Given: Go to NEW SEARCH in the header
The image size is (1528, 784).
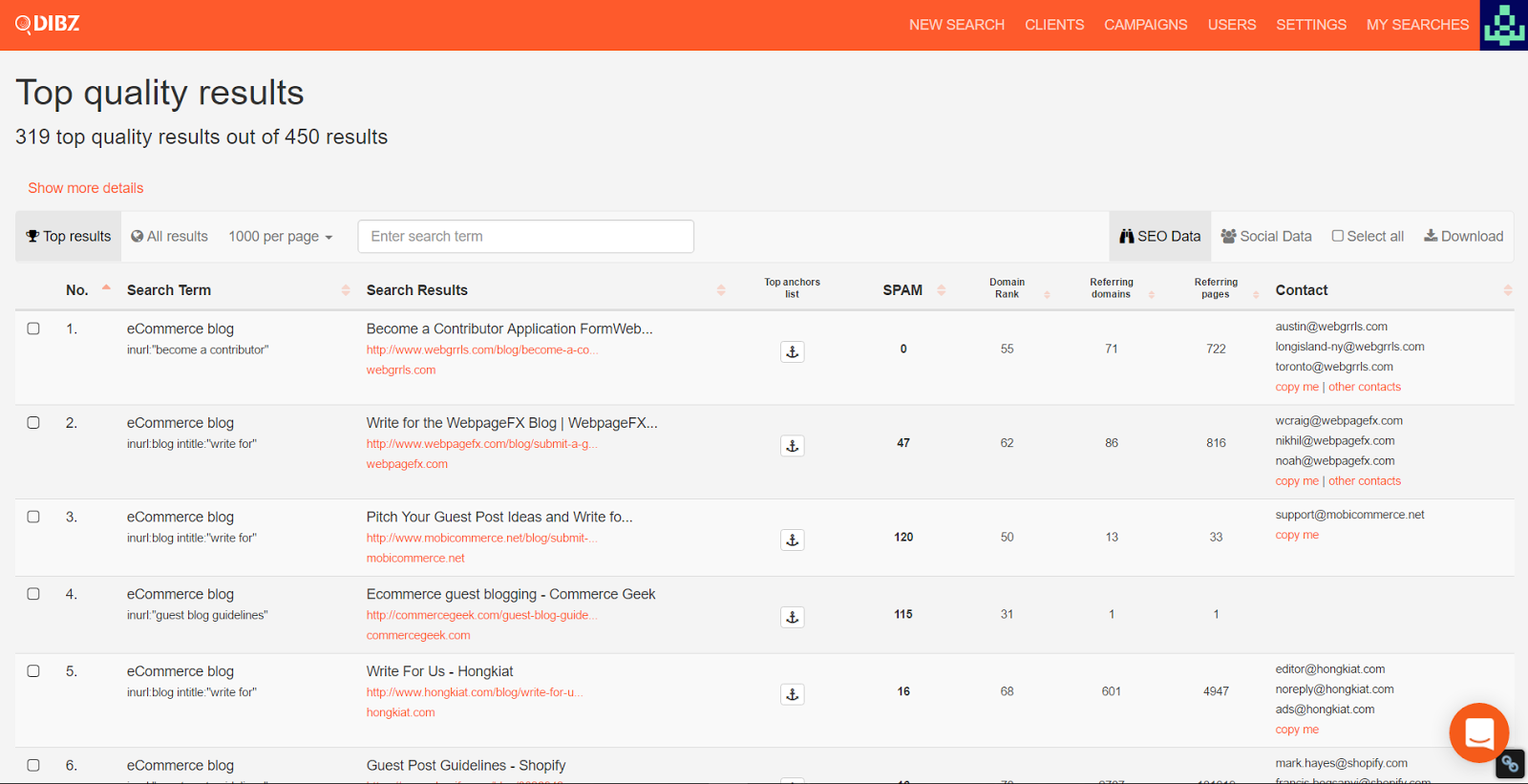Looking at the screenshot, I should click(x=956, y=25).
